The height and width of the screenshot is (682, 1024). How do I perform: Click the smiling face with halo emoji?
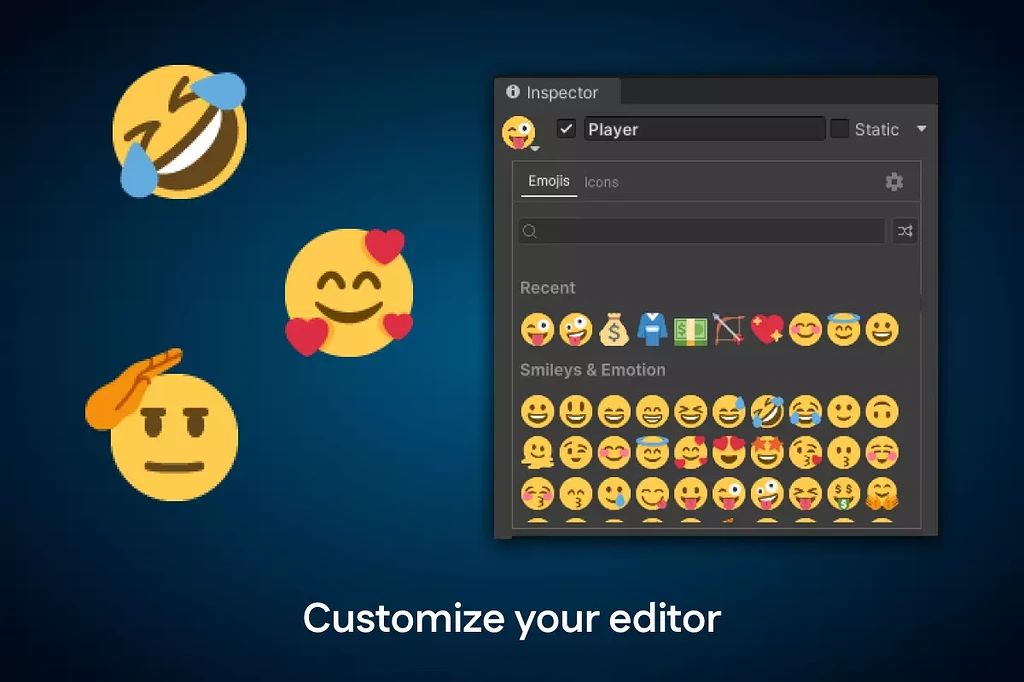651,453
